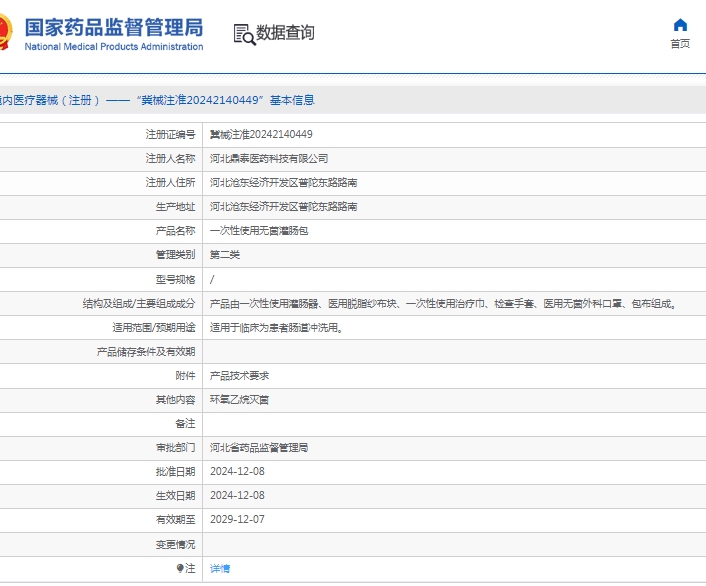Viewport: 706px width, 586px height.
Task: Click the 产品储存条件及有效期 label
Action: point(146,352)
